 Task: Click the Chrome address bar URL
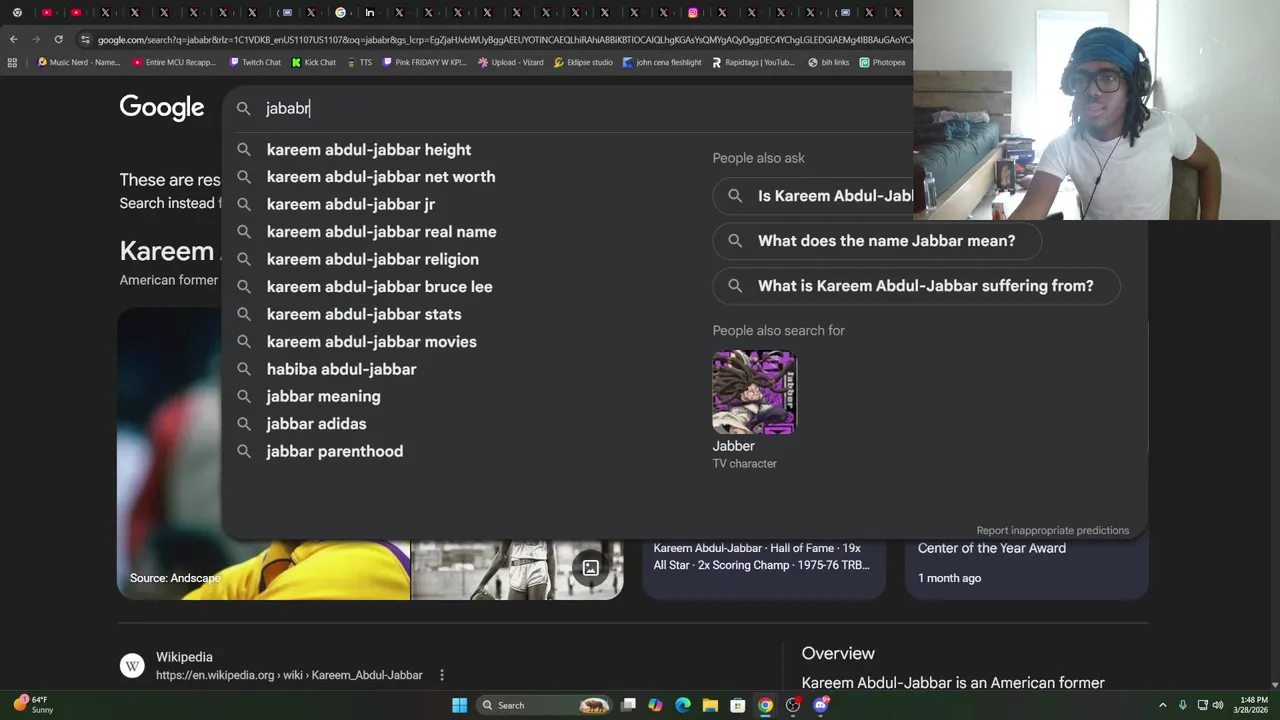click(x=504, y=40)
